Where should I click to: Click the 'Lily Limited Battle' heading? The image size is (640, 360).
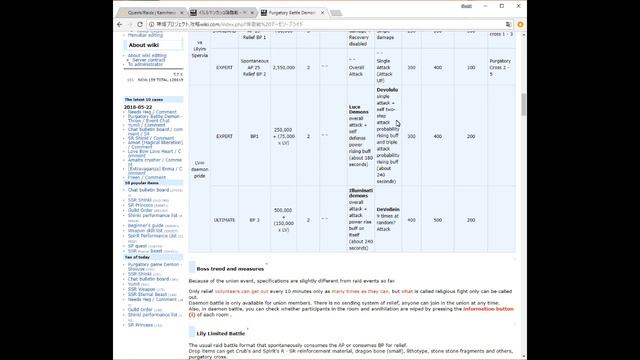click(220, 333)
